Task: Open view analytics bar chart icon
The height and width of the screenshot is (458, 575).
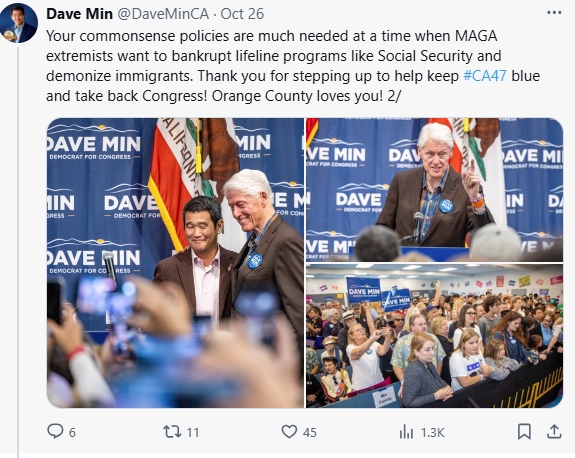Action: [x=406, y=432]
